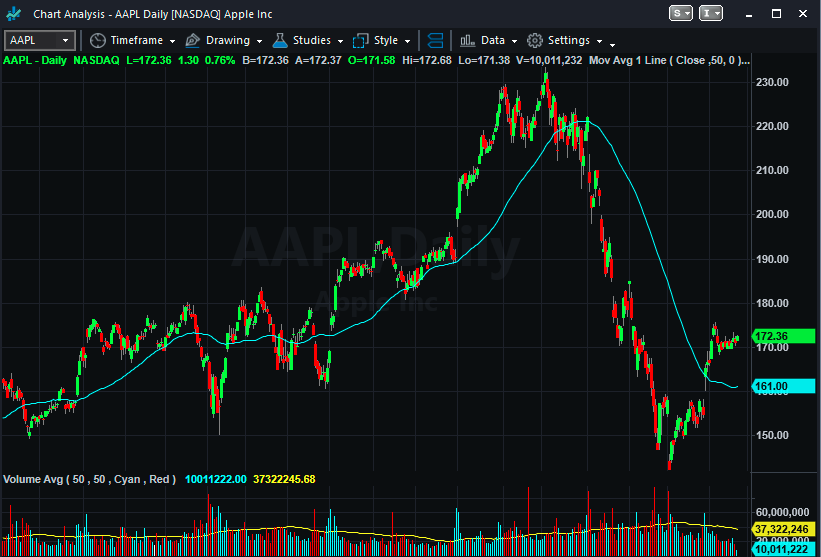Click the Settings gear icon

click(535, 40)
